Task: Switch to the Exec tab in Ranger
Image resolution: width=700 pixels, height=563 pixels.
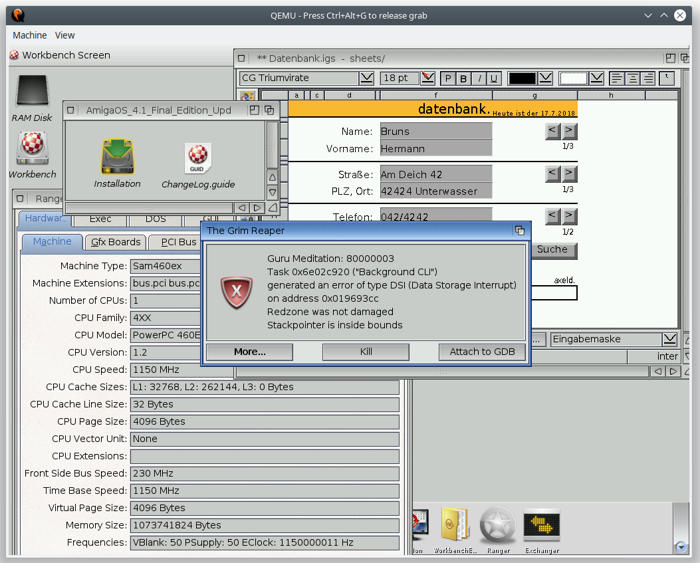Action: click(100, 219)
